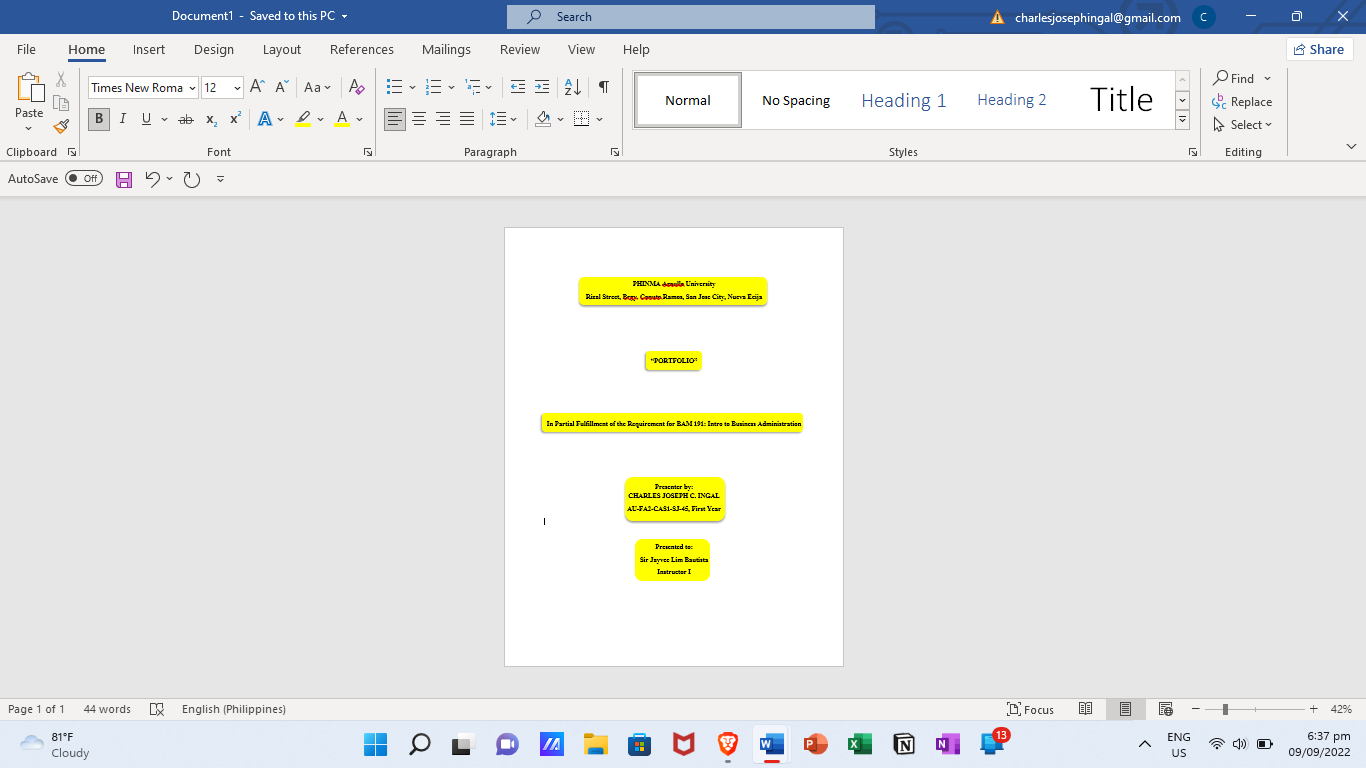
Task: Increase font size with the grow font icon
Action: pos(257,87)
